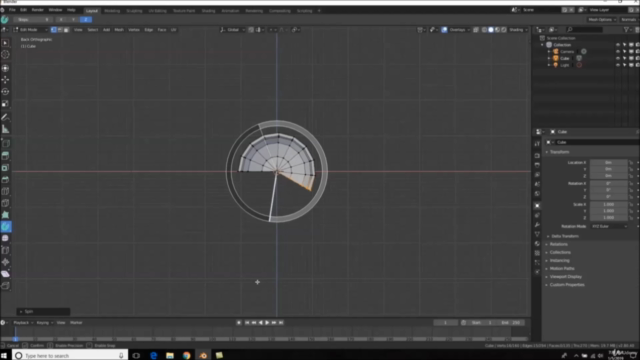This screenshot has width=640, height=360.
Task: Enable vertex select mode
Action: [x=53, y=30]
